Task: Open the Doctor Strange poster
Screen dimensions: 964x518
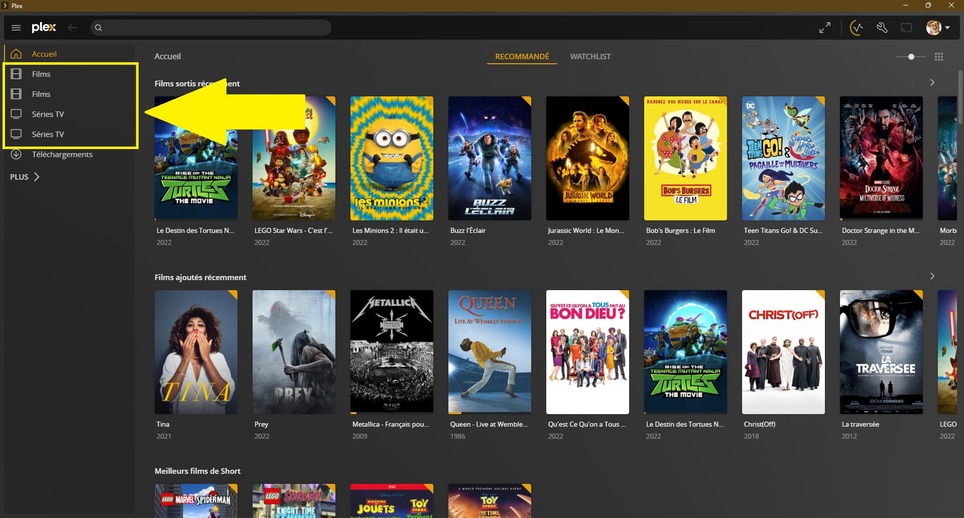Action: (x=881, y=158)
